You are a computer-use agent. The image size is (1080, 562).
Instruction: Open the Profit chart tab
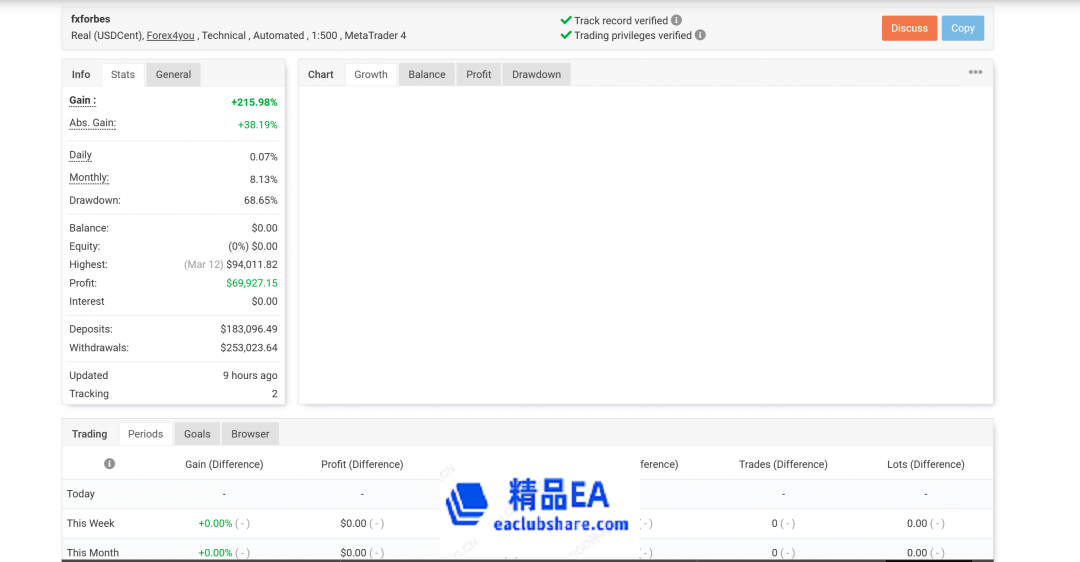point(479,74)
